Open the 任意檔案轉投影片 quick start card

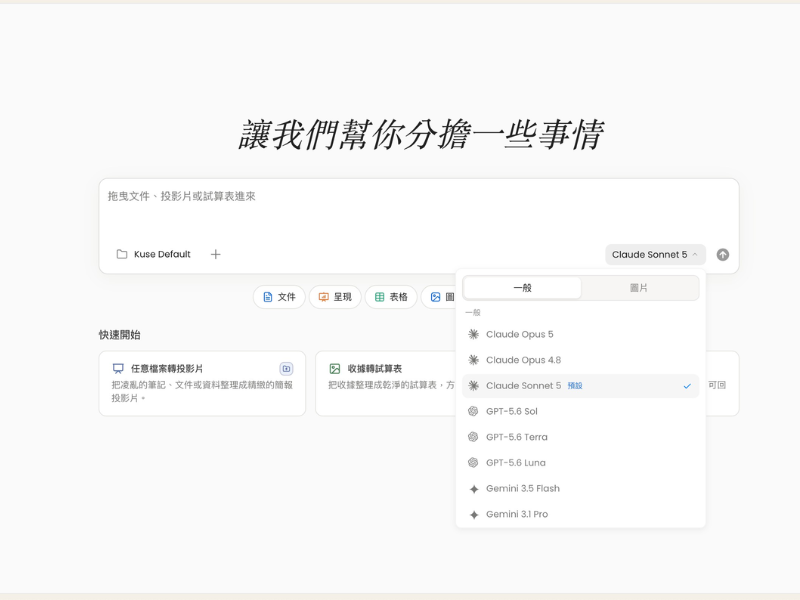pos(202,383)
